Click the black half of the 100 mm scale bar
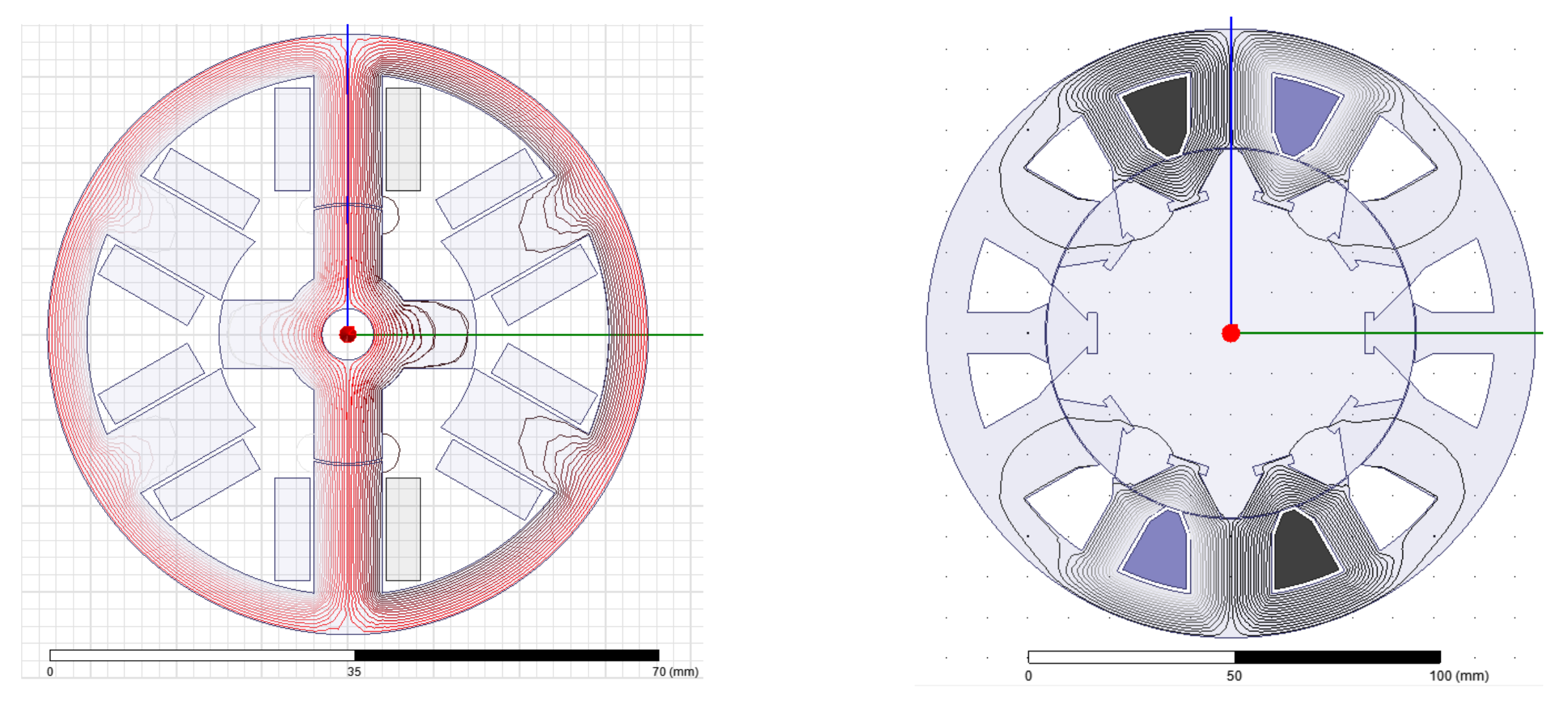 pyautogui.click(x=1337, y=657)
